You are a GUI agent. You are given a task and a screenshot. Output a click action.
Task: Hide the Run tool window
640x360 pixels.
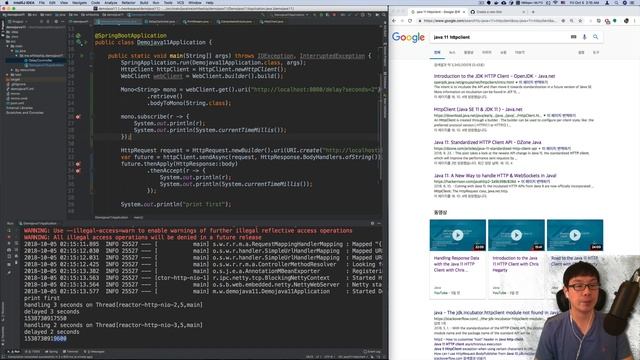(379, 223)
